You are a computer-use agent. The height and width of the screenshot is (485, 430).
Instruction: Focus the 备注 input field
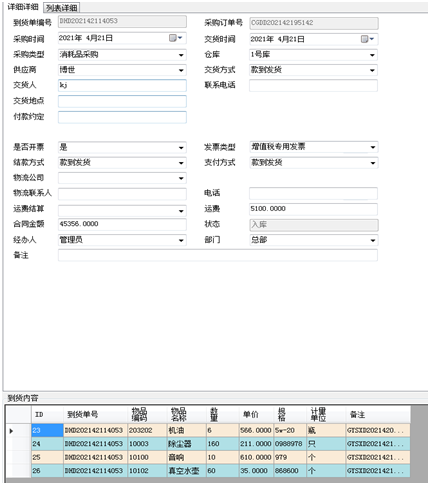click(x=218, y=255)
